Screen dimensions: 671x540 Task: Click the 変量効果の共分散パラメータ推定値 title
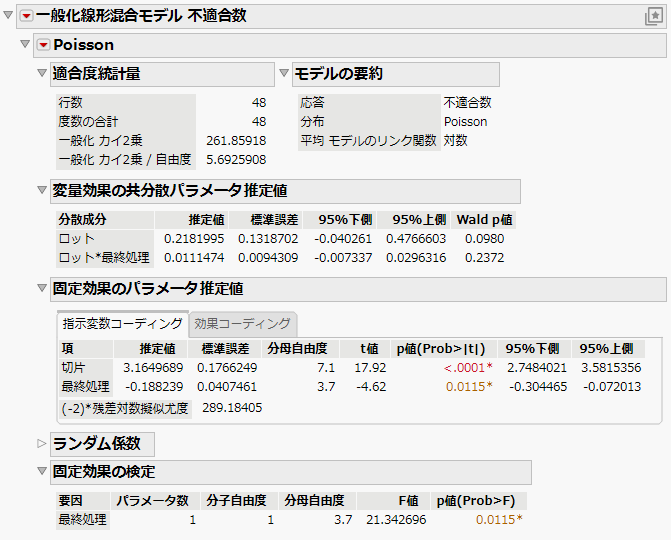pos(169,190)
